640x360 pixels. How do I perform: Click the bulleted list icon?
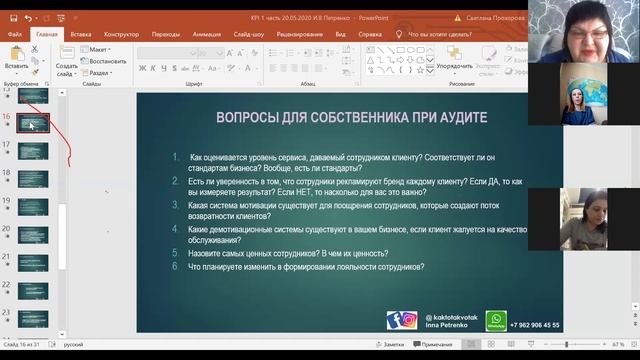click(x=273, y=53)
